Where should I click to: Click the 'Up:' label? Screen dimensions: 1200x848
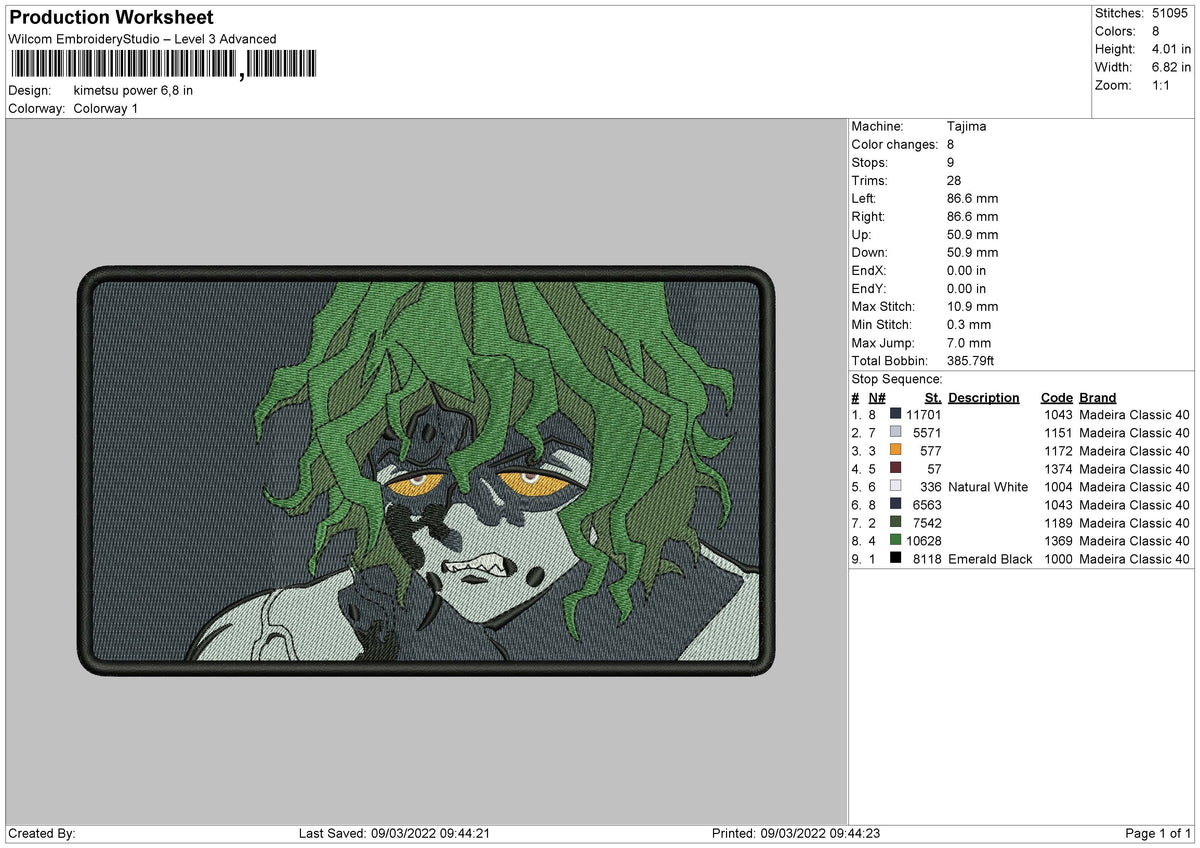[x=861, y=234]
